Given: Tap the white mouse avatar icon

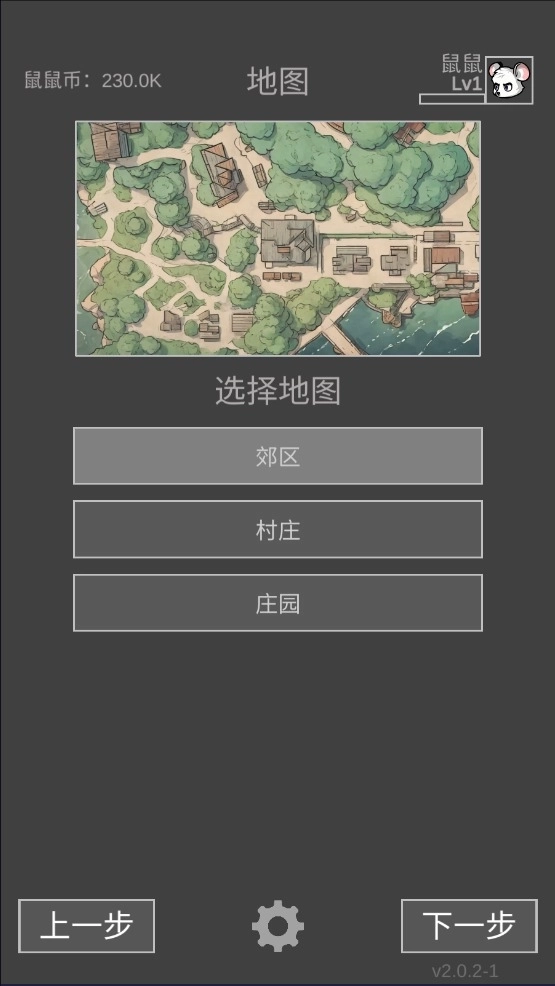Looking at the screenshot, I should click(509, 80).
